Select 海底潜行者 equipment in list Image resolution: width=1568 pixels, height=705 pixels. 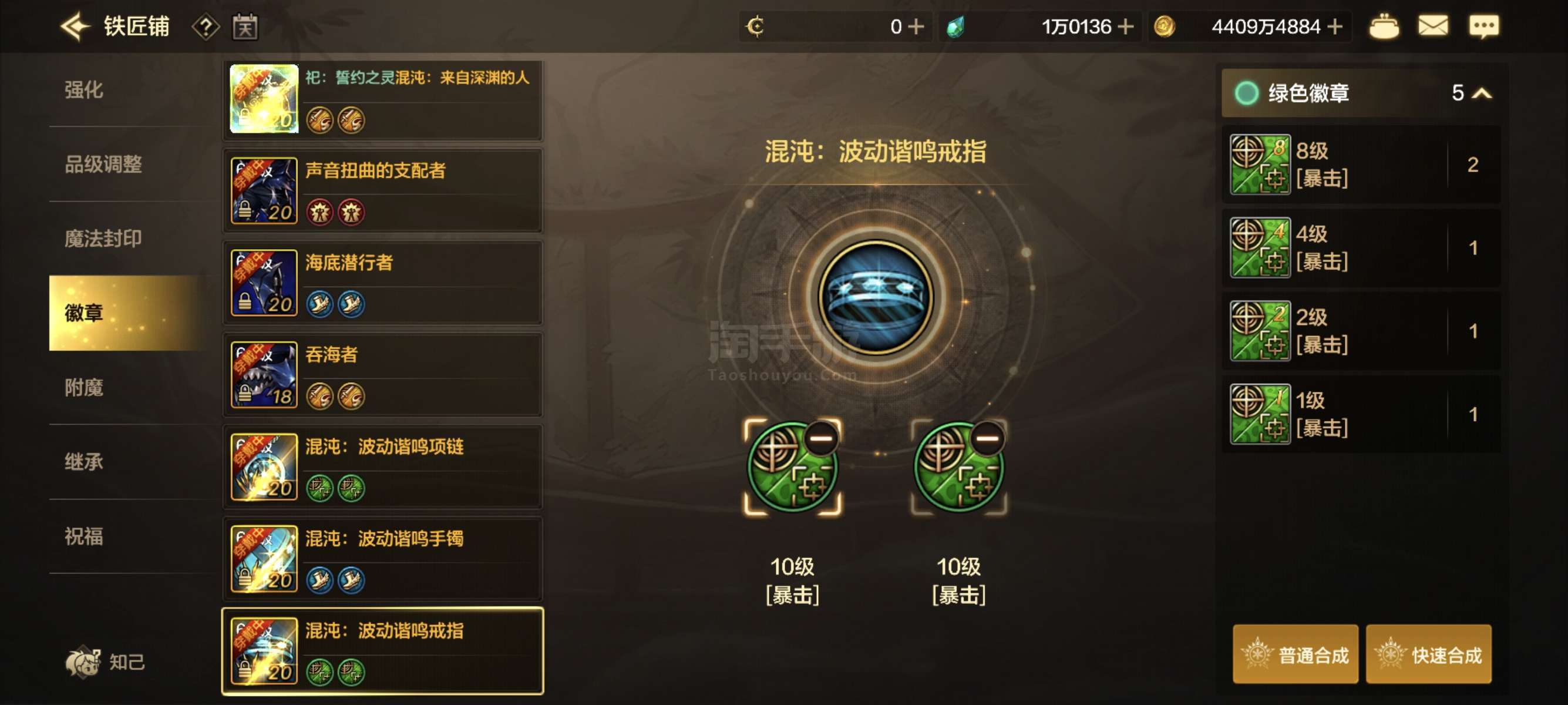pos(382,282)
